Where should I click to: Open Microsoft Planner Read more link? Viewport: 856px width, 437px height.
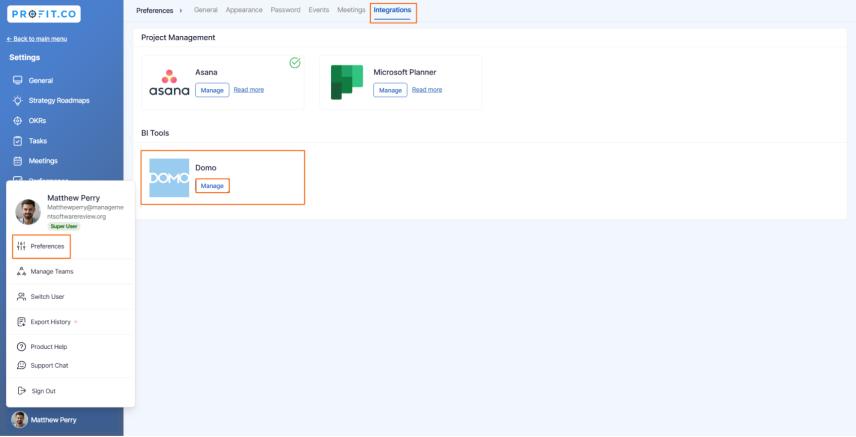click(x=427, y=90)
